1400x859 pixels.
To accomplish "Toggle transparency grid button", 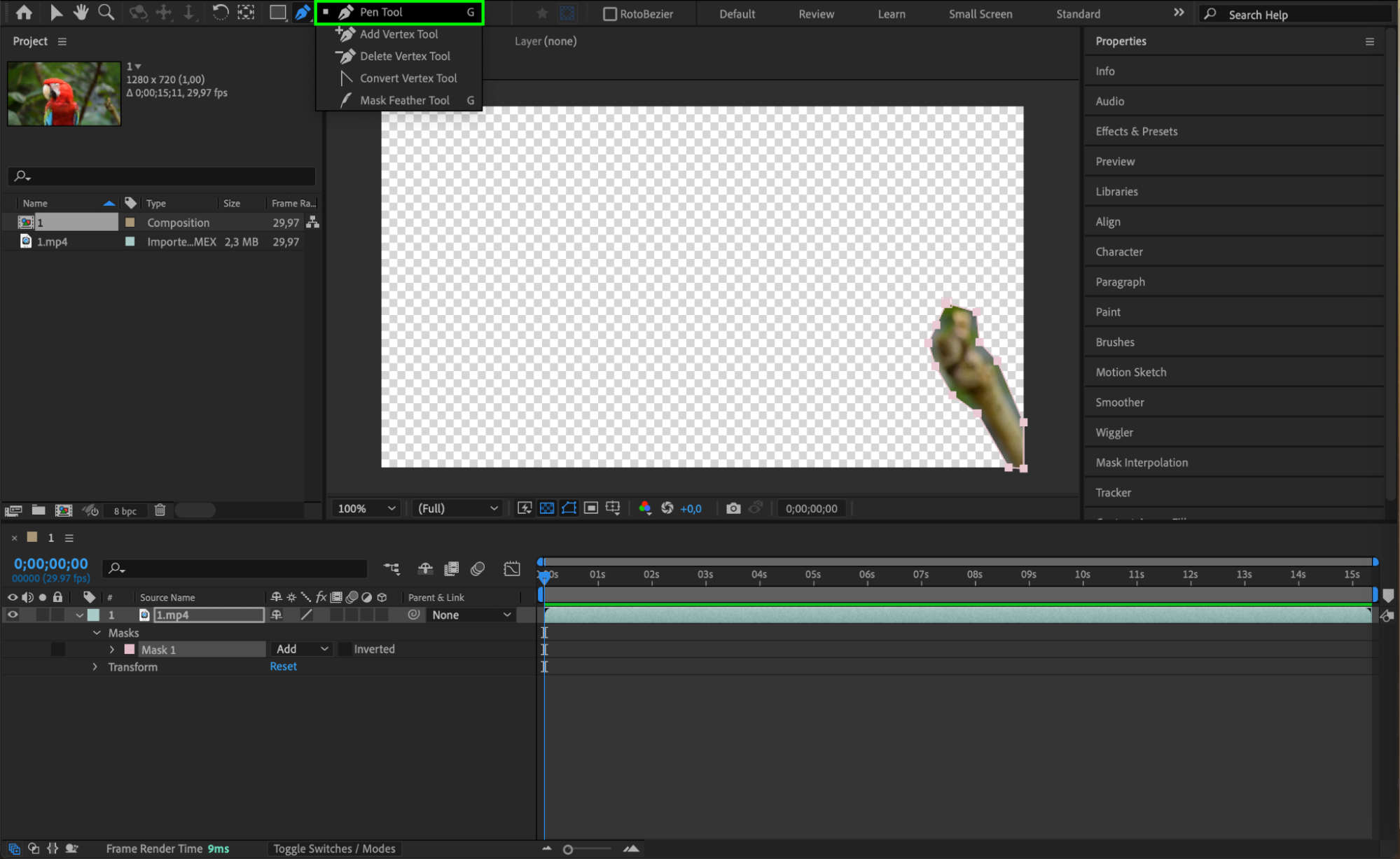I will point(547,508).
